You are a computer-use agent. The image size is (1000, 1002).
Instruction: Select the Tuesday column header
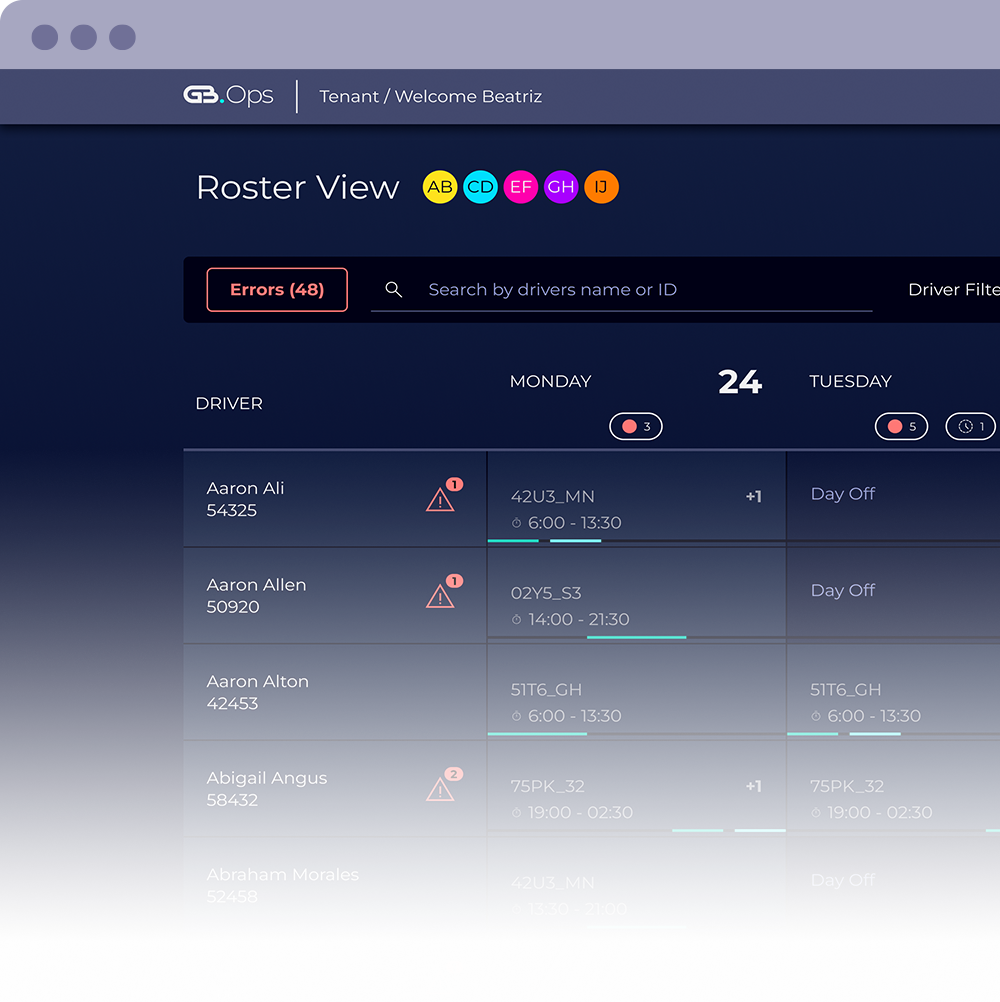(850, 381)
